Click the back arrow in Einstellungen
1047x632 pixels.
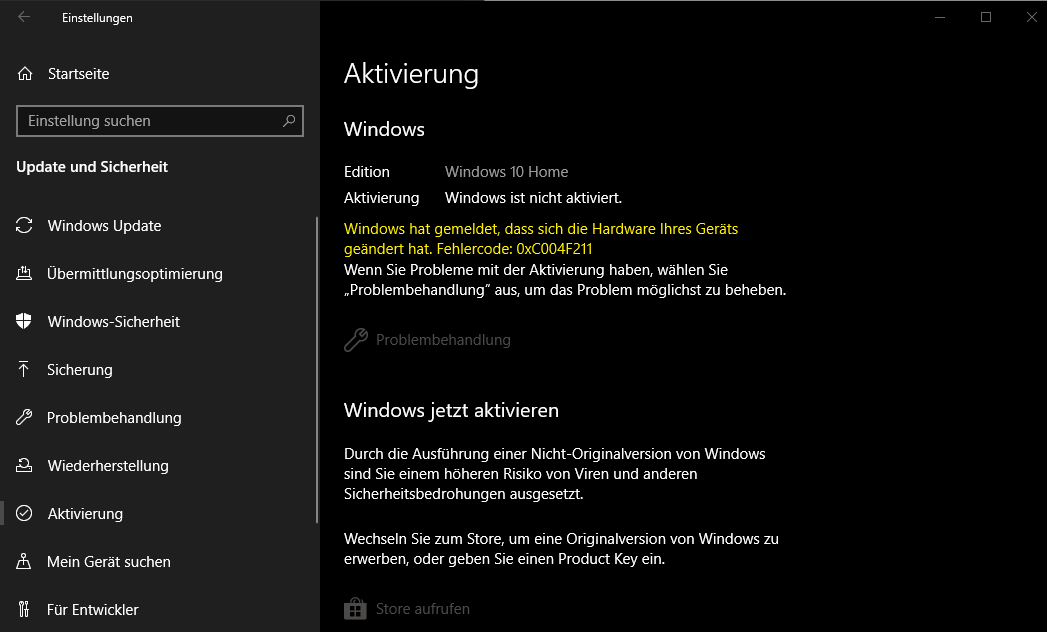pyautogui.click(x=21, y=17)
